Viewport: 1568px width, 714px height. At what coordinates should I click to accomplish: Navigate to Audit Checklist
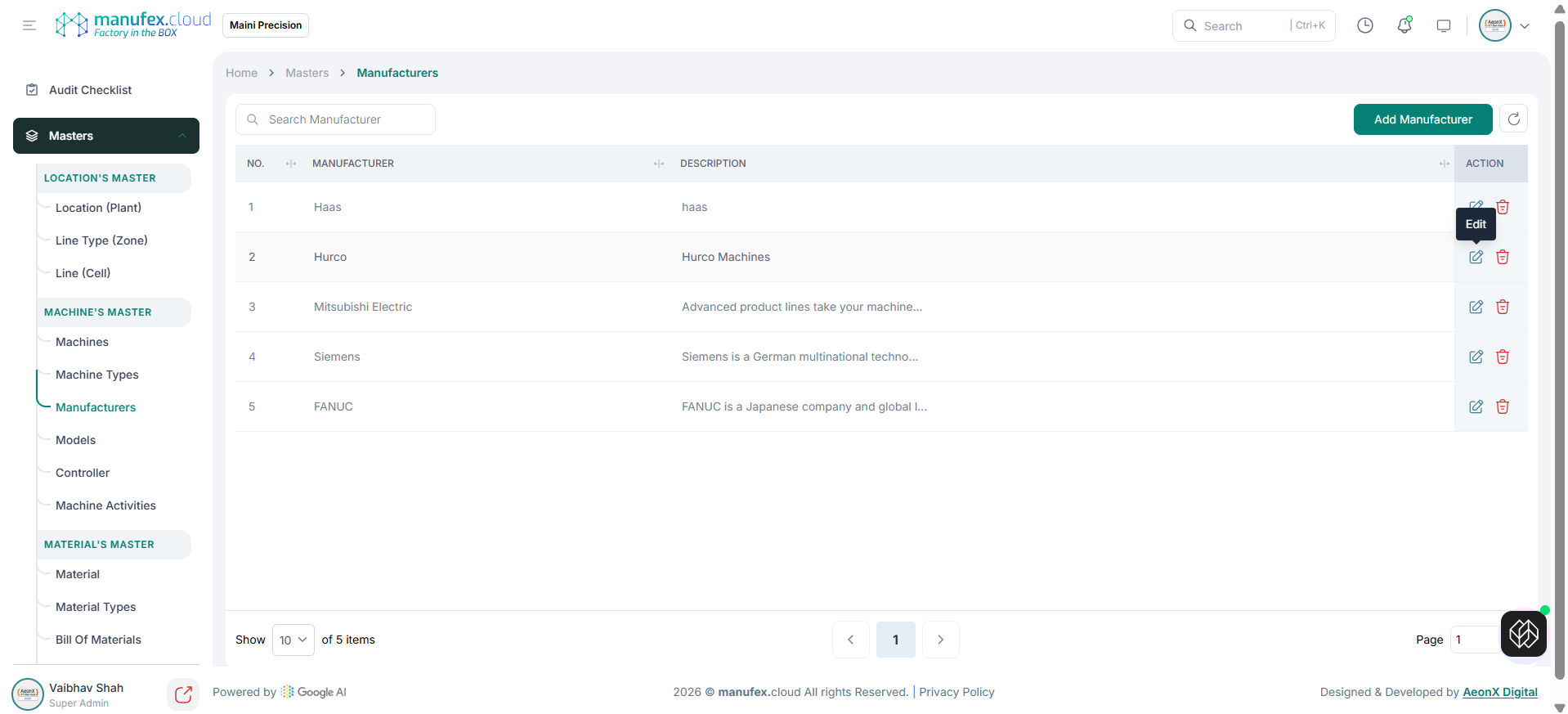click(90, 90)
